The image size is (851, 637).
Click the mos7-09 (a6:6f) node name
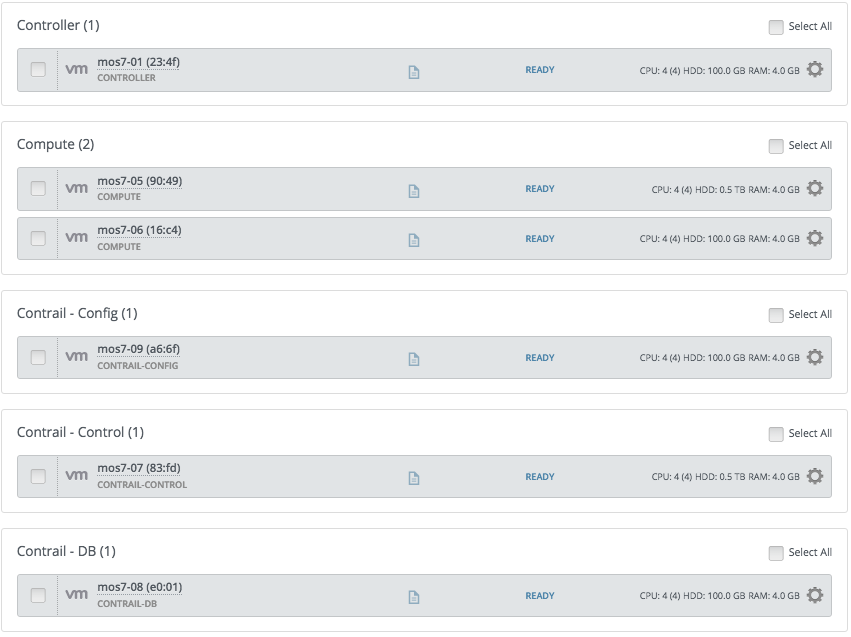click(x=138, y=349)
